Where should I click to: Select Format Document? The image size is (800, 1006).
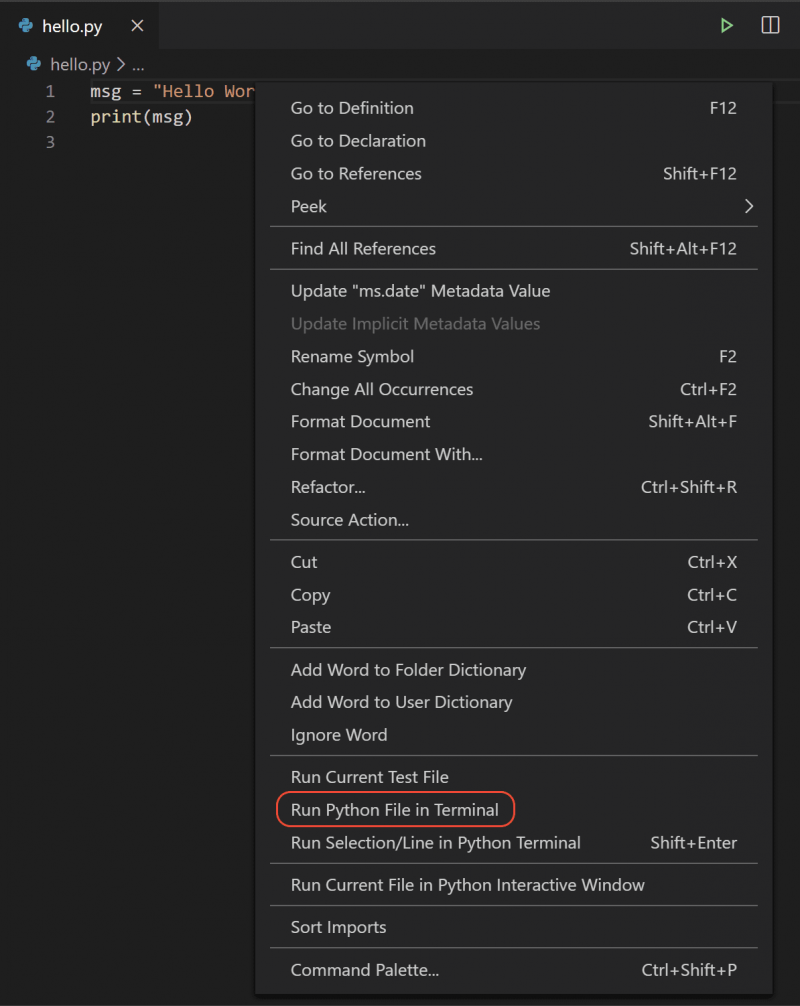point(360,421)
